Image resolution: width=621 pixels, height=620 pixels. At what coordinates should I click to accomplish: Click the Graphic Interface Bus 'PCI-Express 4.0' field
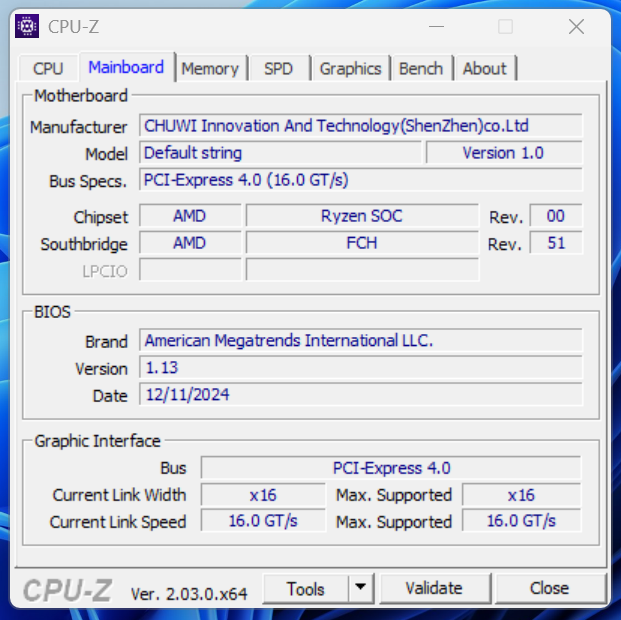(391, 468)
